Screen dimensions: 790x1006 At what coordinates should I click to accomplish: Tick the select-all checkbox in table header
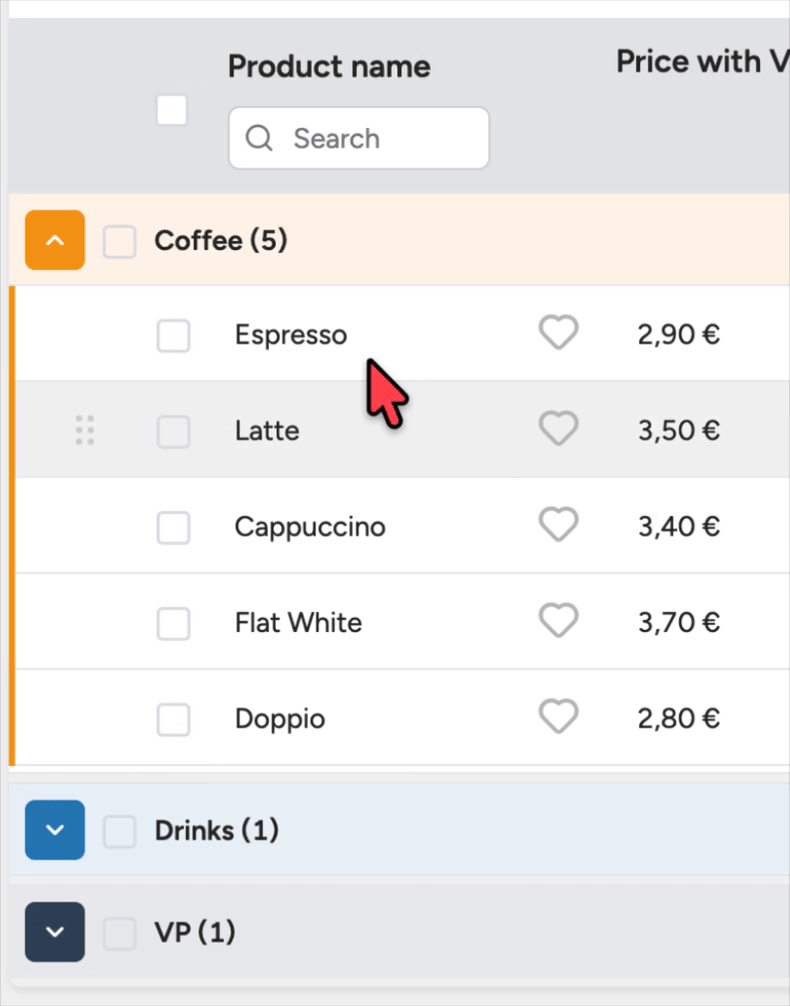point(172,110)
